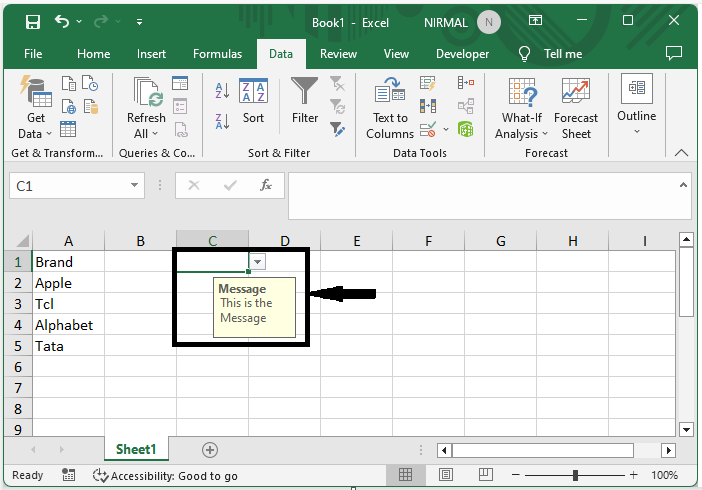Switch to the Home tab

94,54
